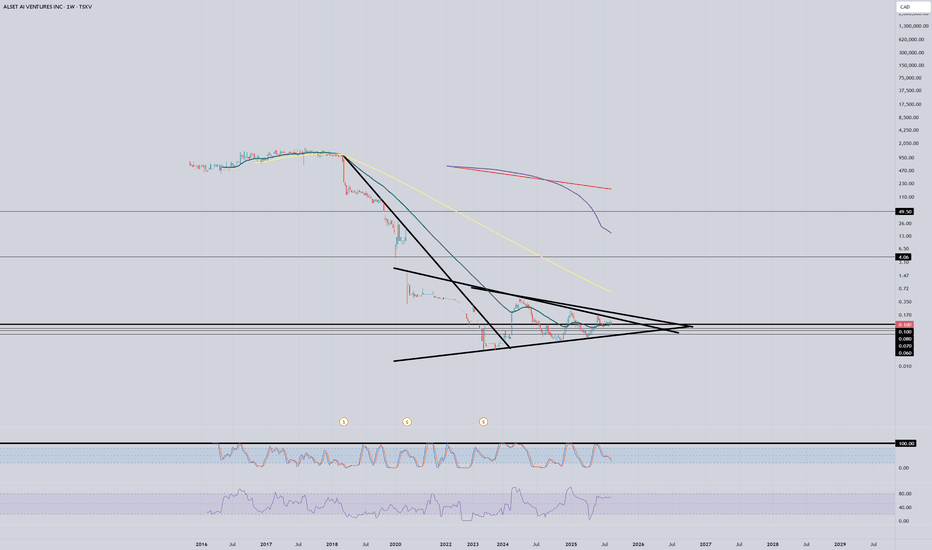
Task: Click the red 0.100 current price label
Action: (904, 325)
